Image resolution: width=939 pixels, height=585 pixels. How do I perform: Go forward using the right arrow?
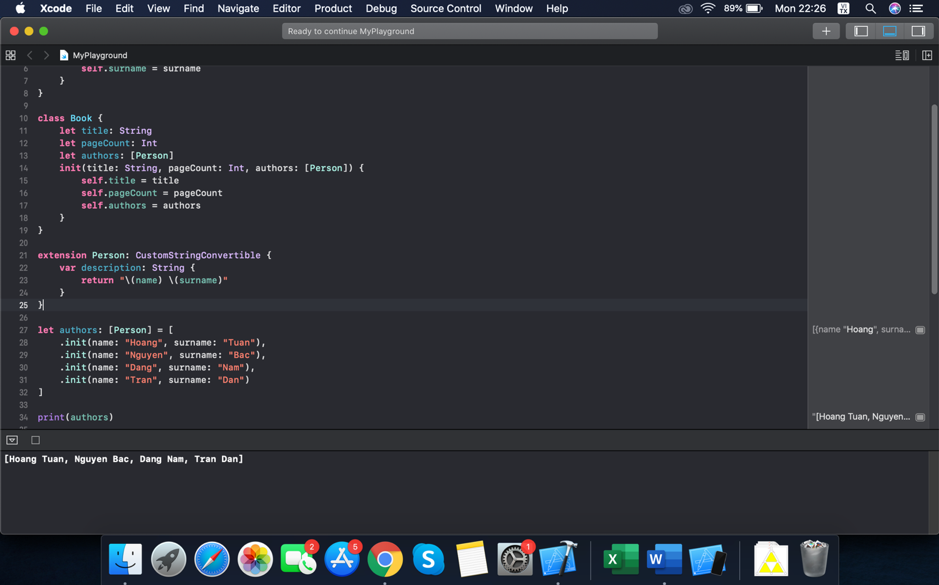coord(46,56)
